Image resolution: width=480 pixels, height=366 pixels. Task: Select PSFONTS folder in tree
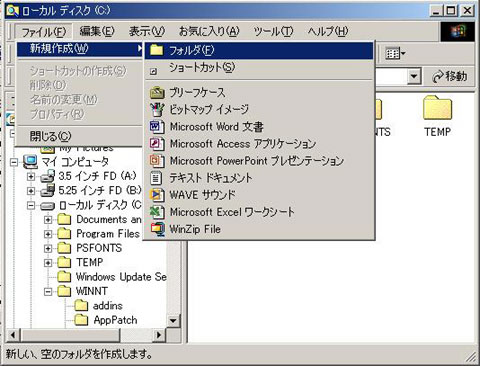(x=99, y=248)
